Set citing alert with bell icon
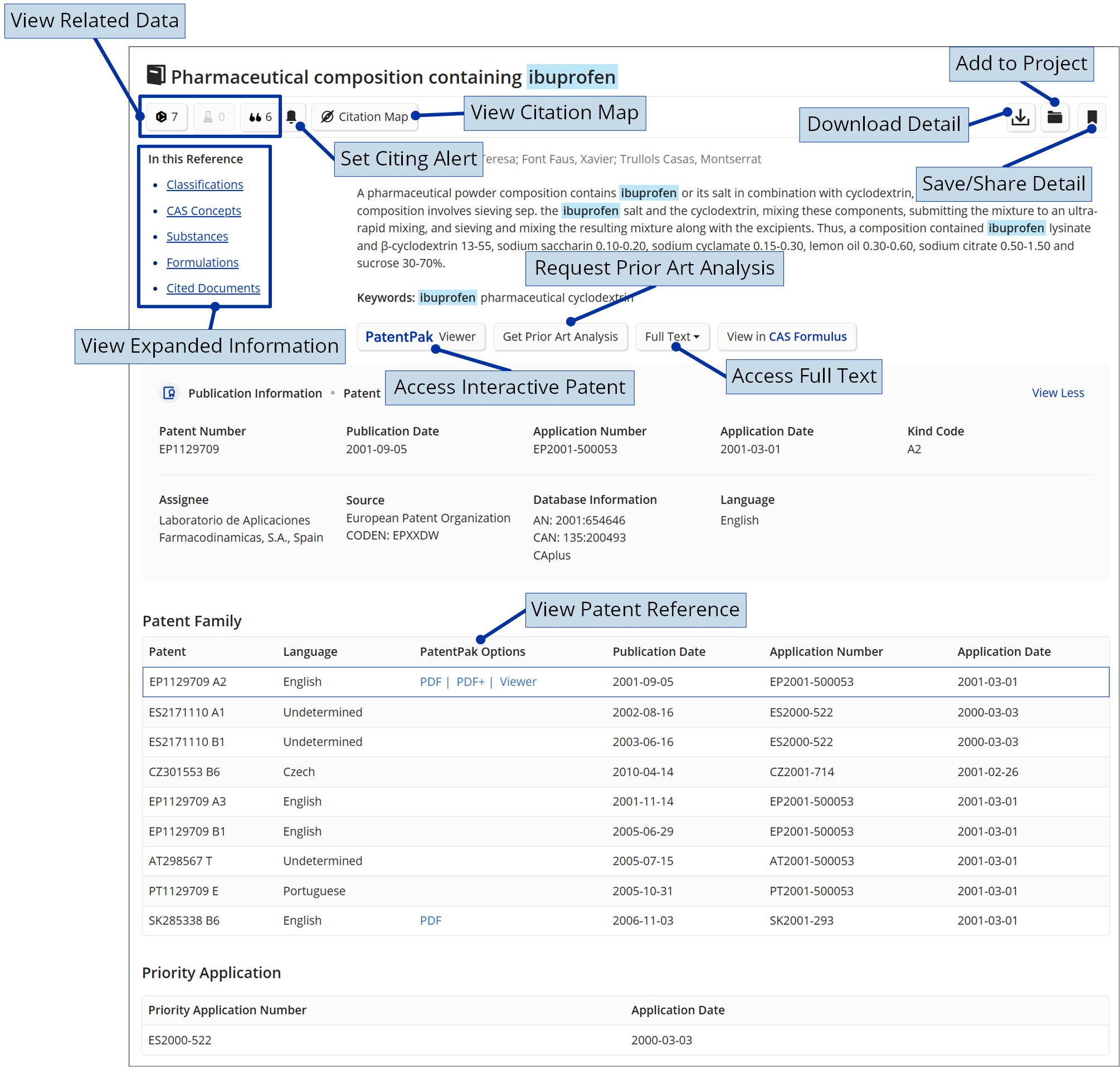Image resolution: width=1120 pixels, height=1067 pixels. click(291, 116)
